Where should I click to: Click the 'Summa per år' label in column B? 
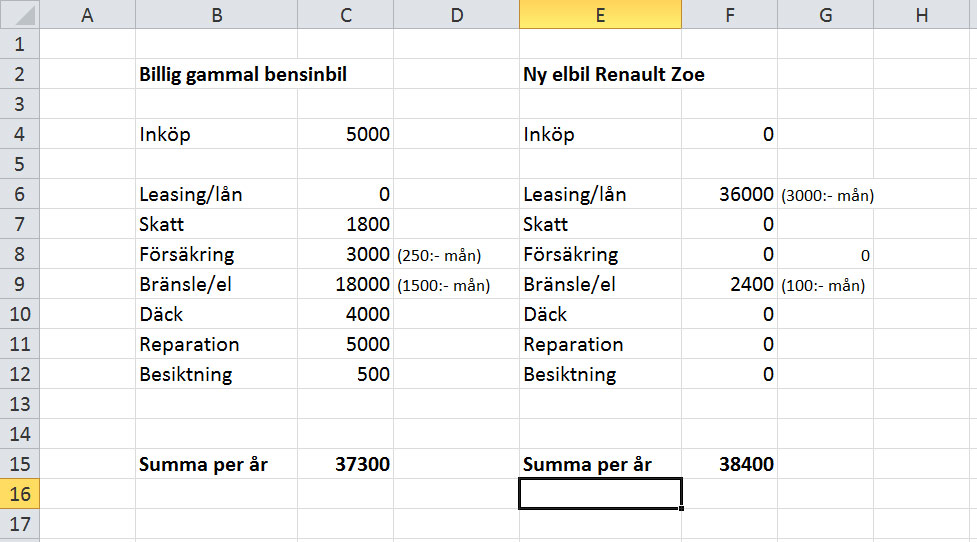(x=203, y=464)
